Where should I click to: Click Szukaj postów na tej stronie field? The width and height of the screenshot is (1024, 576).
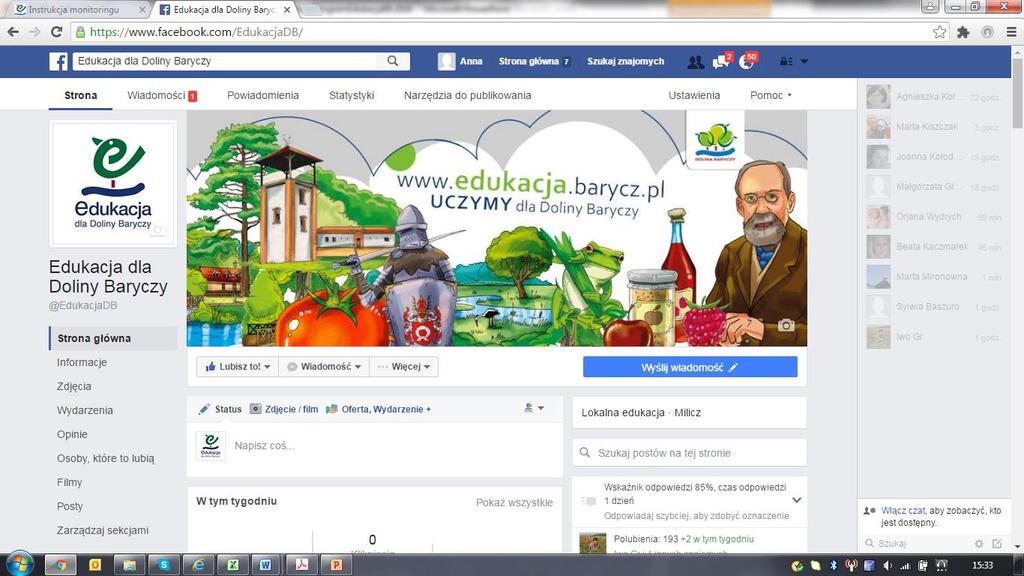click(x=690, y=453)
